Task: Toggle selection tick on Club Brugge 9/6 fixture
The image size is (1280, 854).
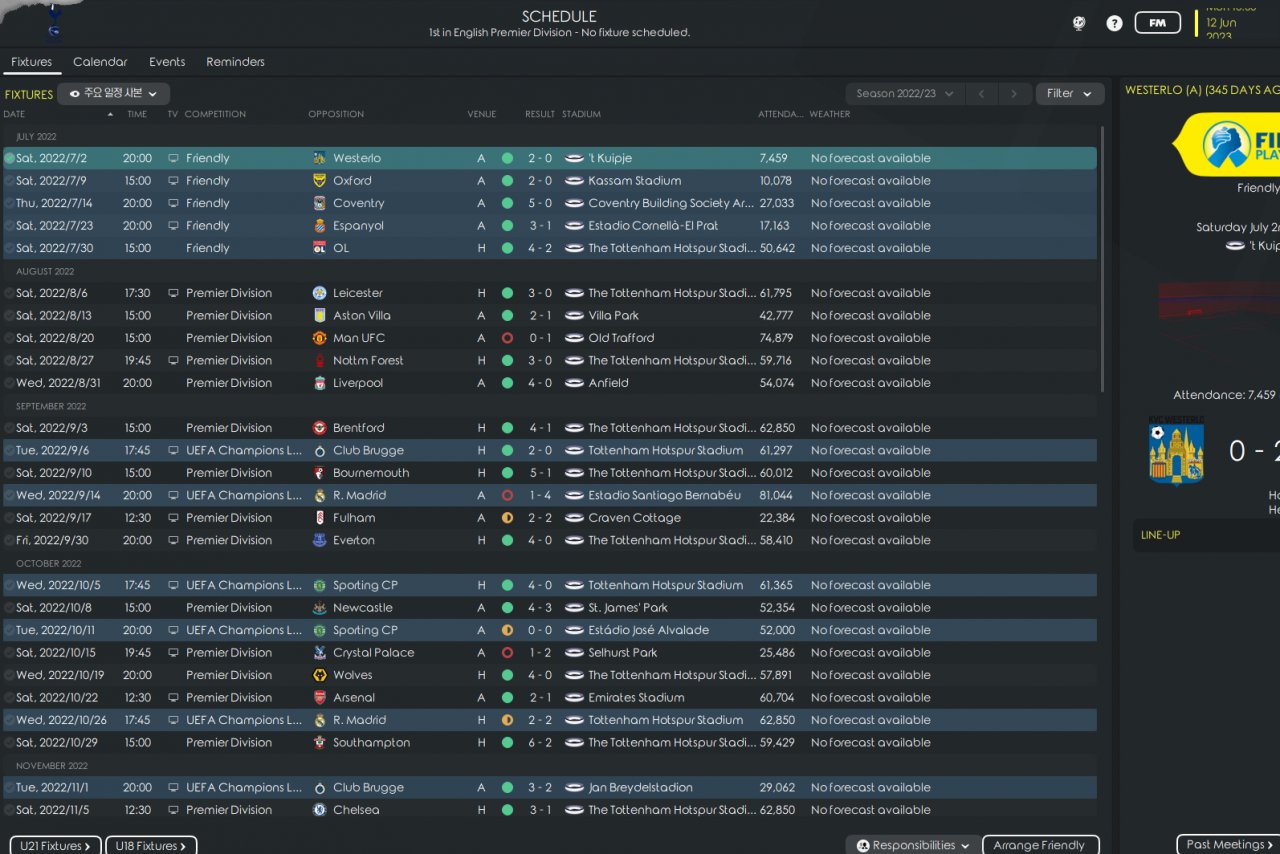Action: 10,450
